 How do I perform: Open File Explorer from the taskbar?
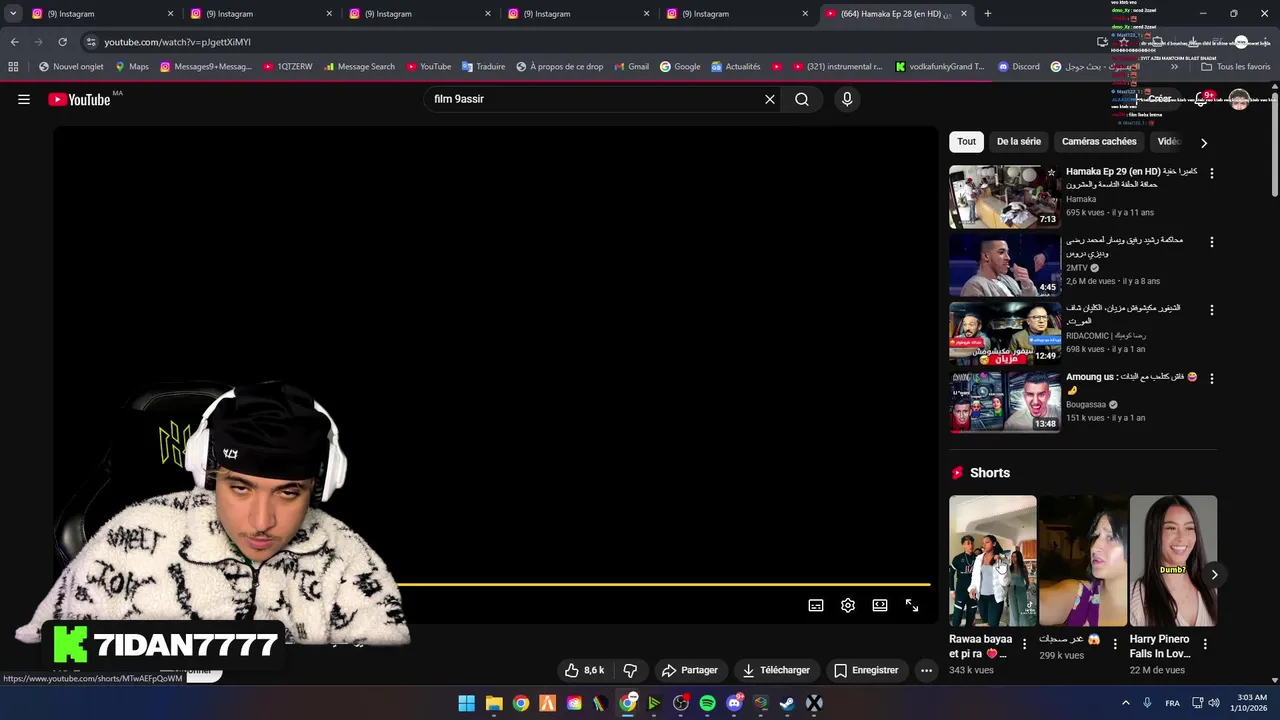494,703
